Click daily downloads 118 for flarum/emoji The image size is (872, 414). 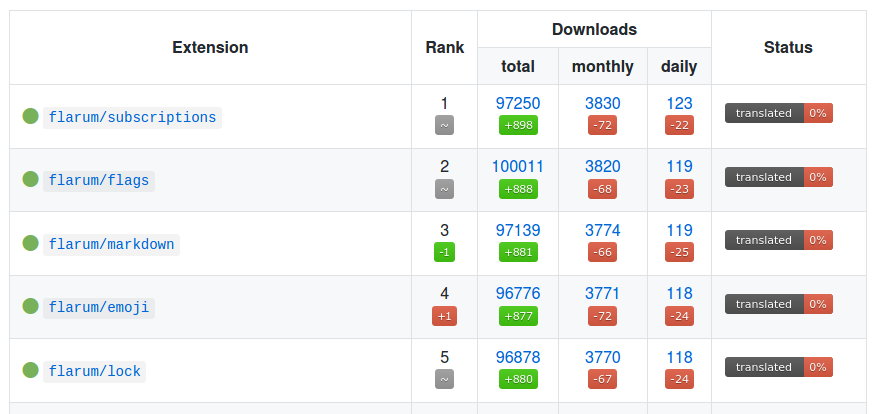pos(680,293)
